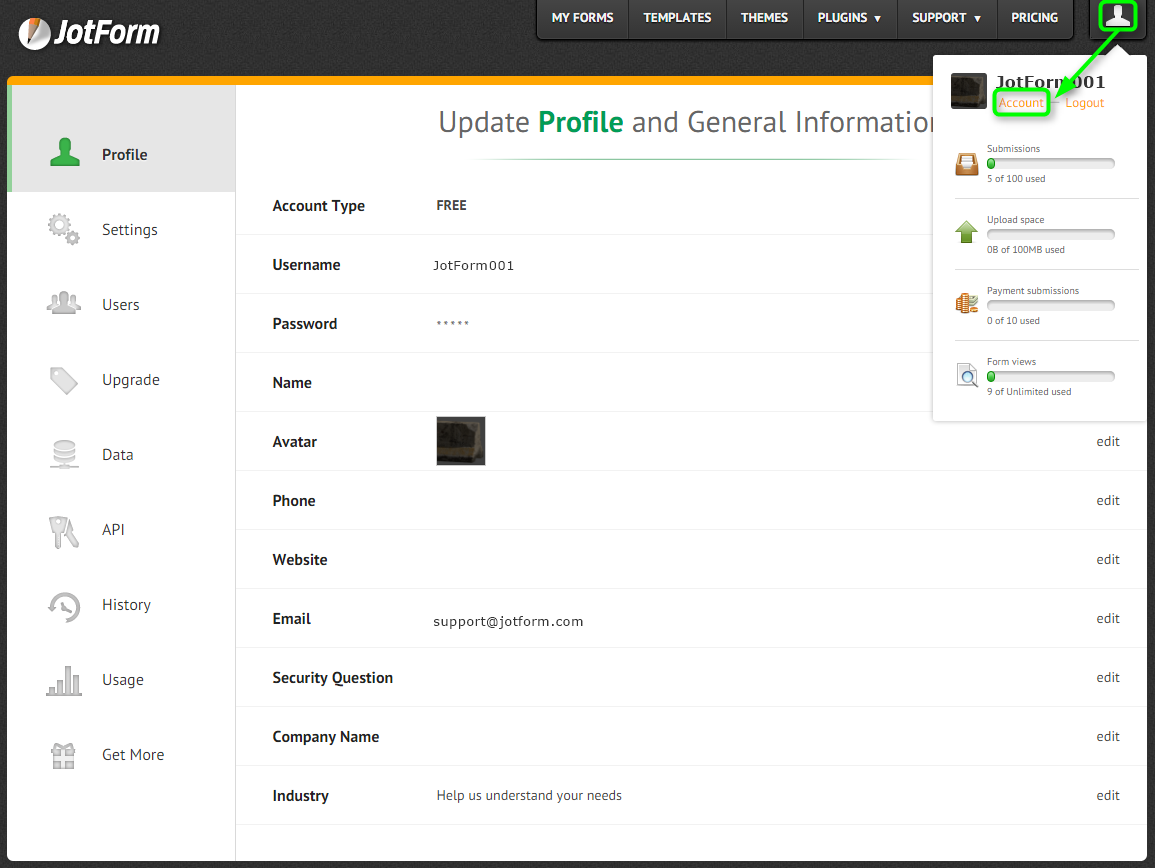Select the Settings sidebar tab
Viewport: 1155px width, 868px height.
[x=122, y=230]
